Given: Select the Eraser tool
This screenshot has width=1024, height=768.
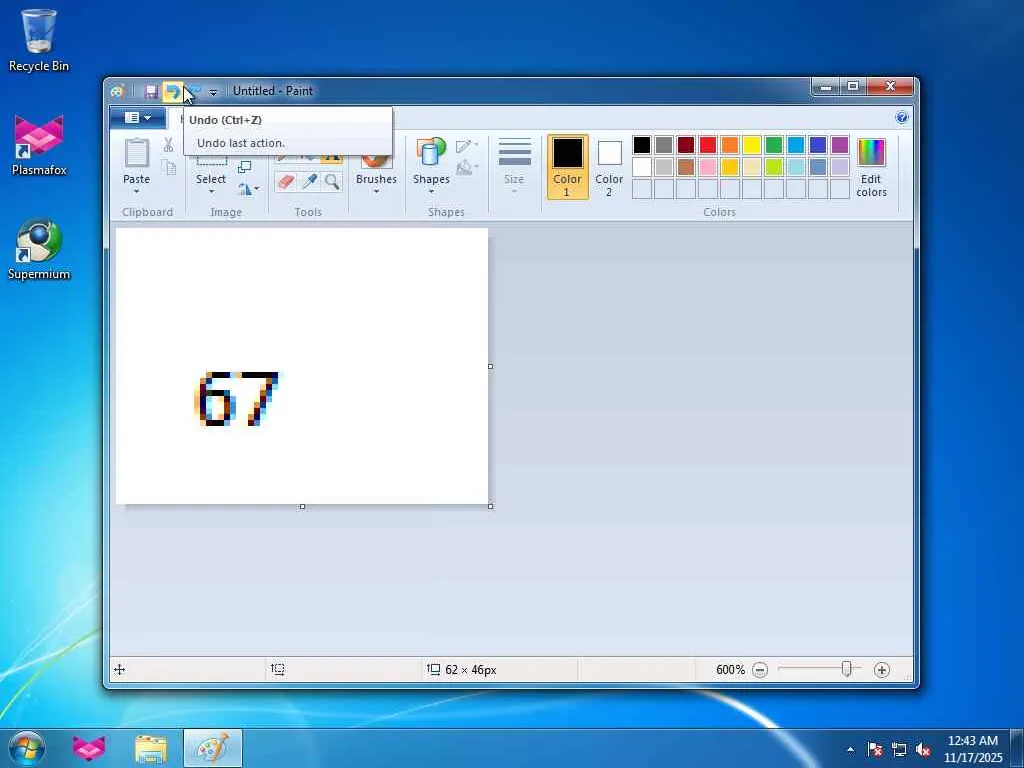Looking at the screenshot, I should [285, 182].
